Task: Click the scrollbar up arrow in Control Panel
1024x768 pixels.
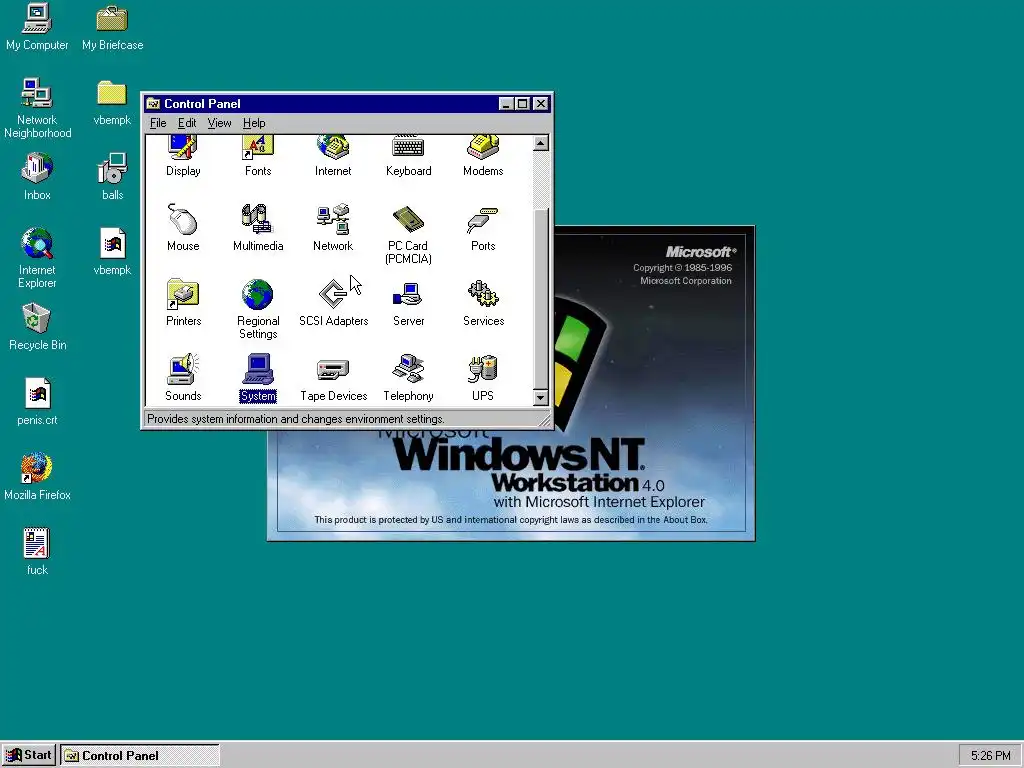Action: (x=541, y=143)
